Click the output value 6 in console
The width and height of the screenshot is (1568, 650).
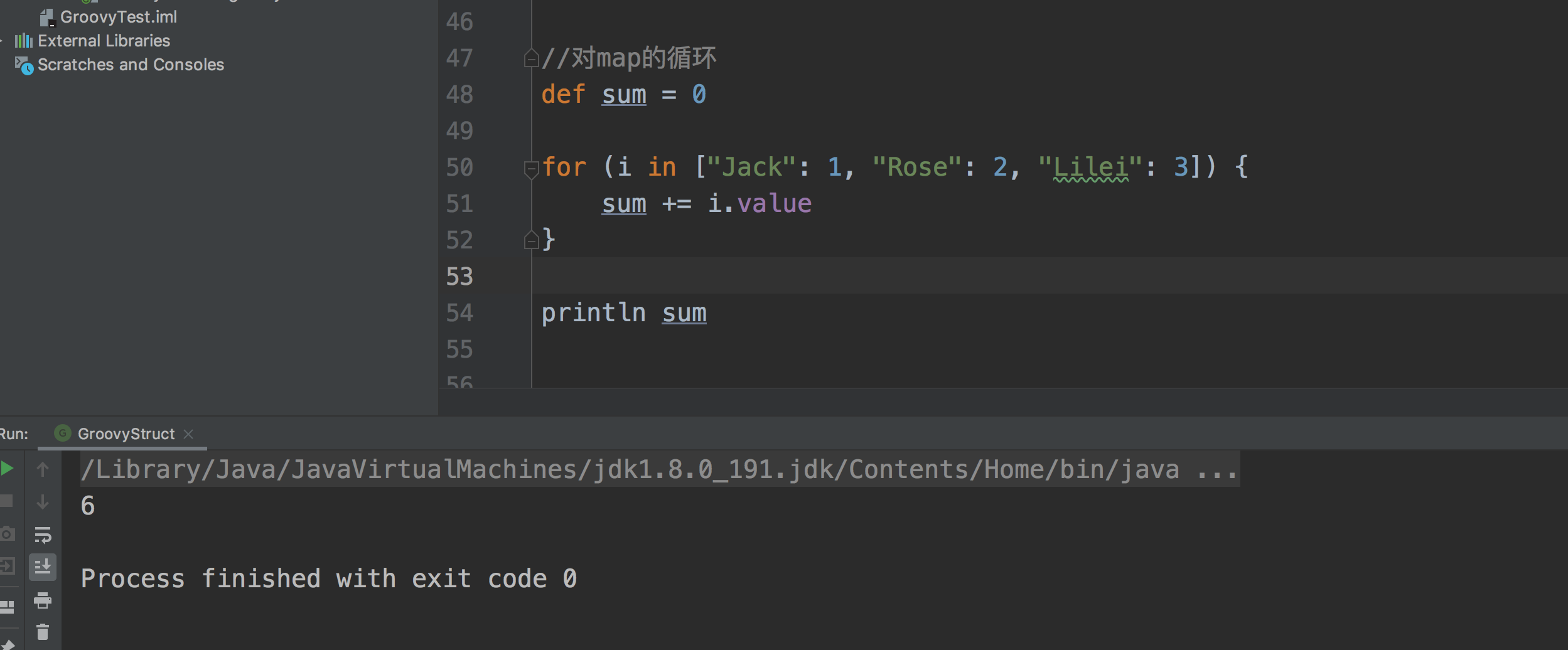88,506
